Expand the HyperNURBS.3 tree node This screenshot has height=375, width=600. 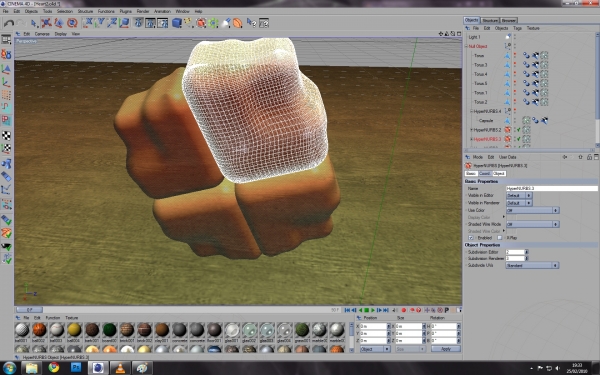click(x=472, y=139)
